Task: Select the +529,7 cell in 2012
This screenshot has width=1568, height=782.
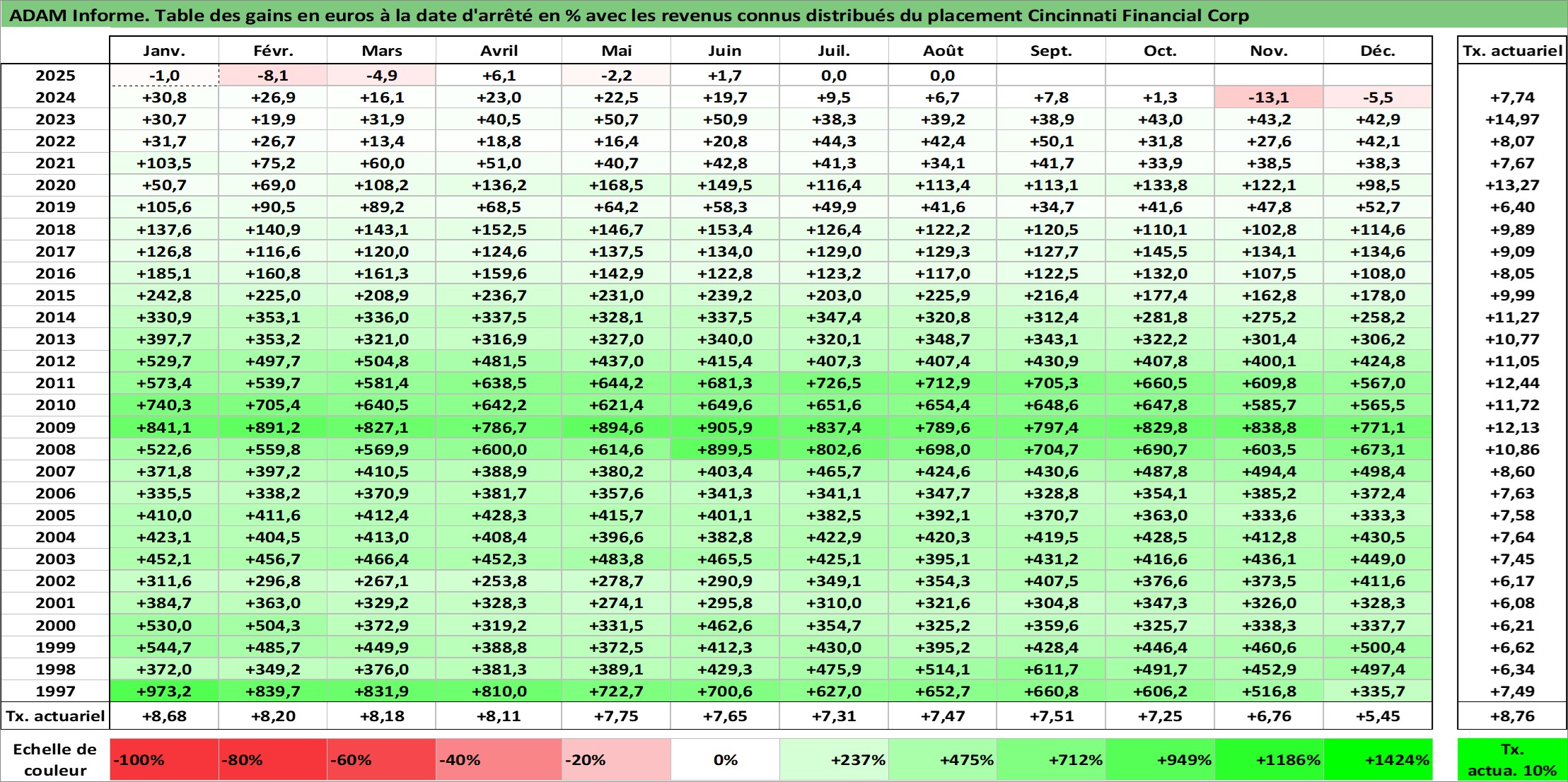Action: coord(164,361)
